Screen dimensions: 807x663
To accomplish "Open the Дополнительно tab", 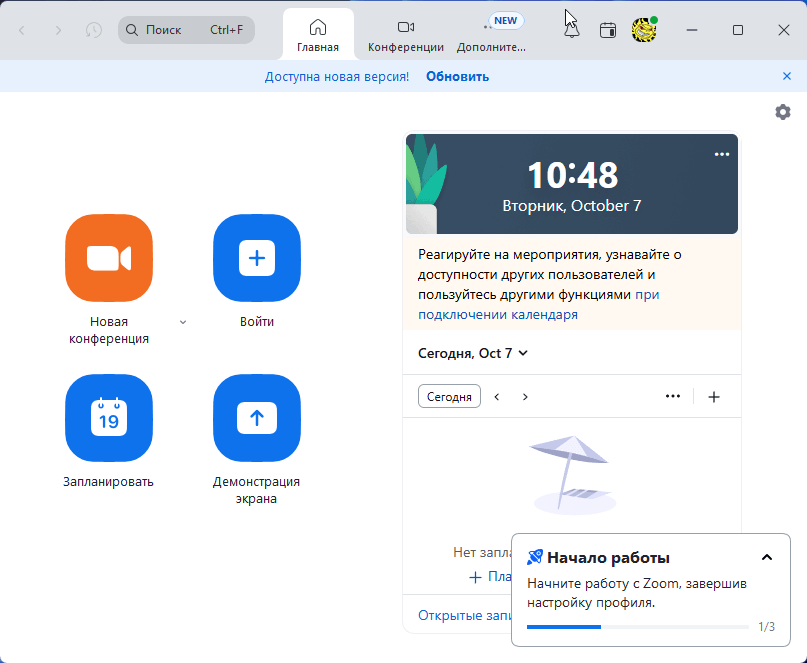I will (x=491, y=35).
